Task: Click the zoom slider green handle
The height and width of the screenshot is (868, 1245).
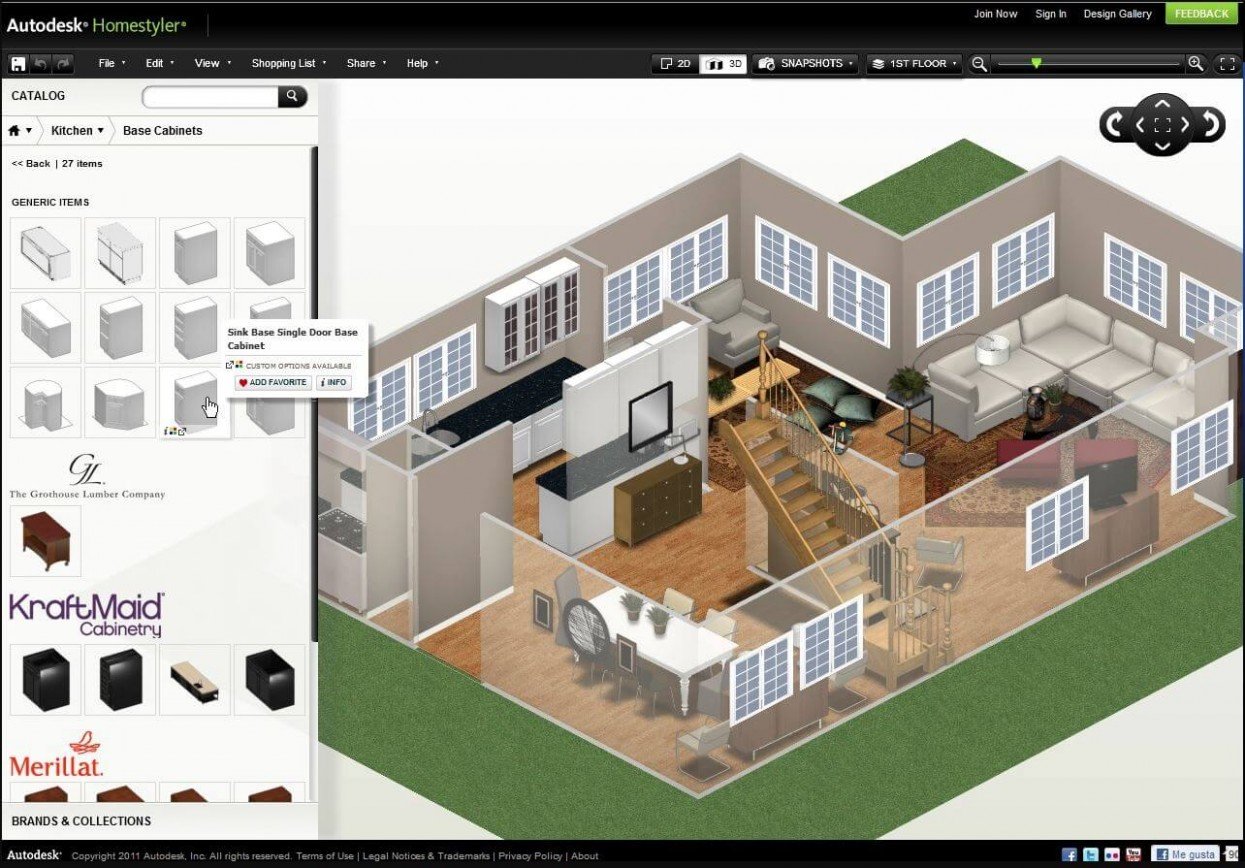Action: pos(1036,63)
